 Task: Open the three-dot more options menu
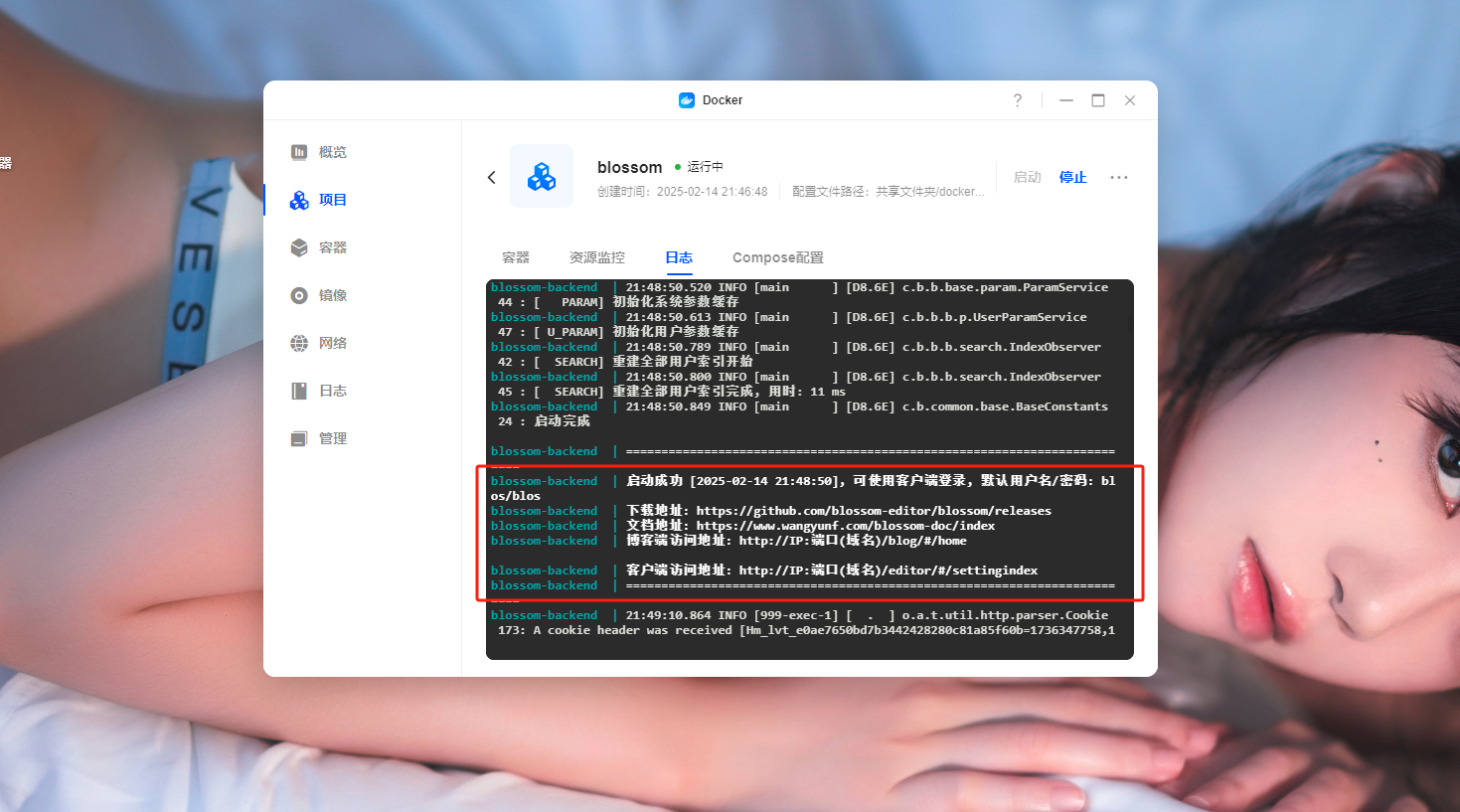tap(1119, 177)
